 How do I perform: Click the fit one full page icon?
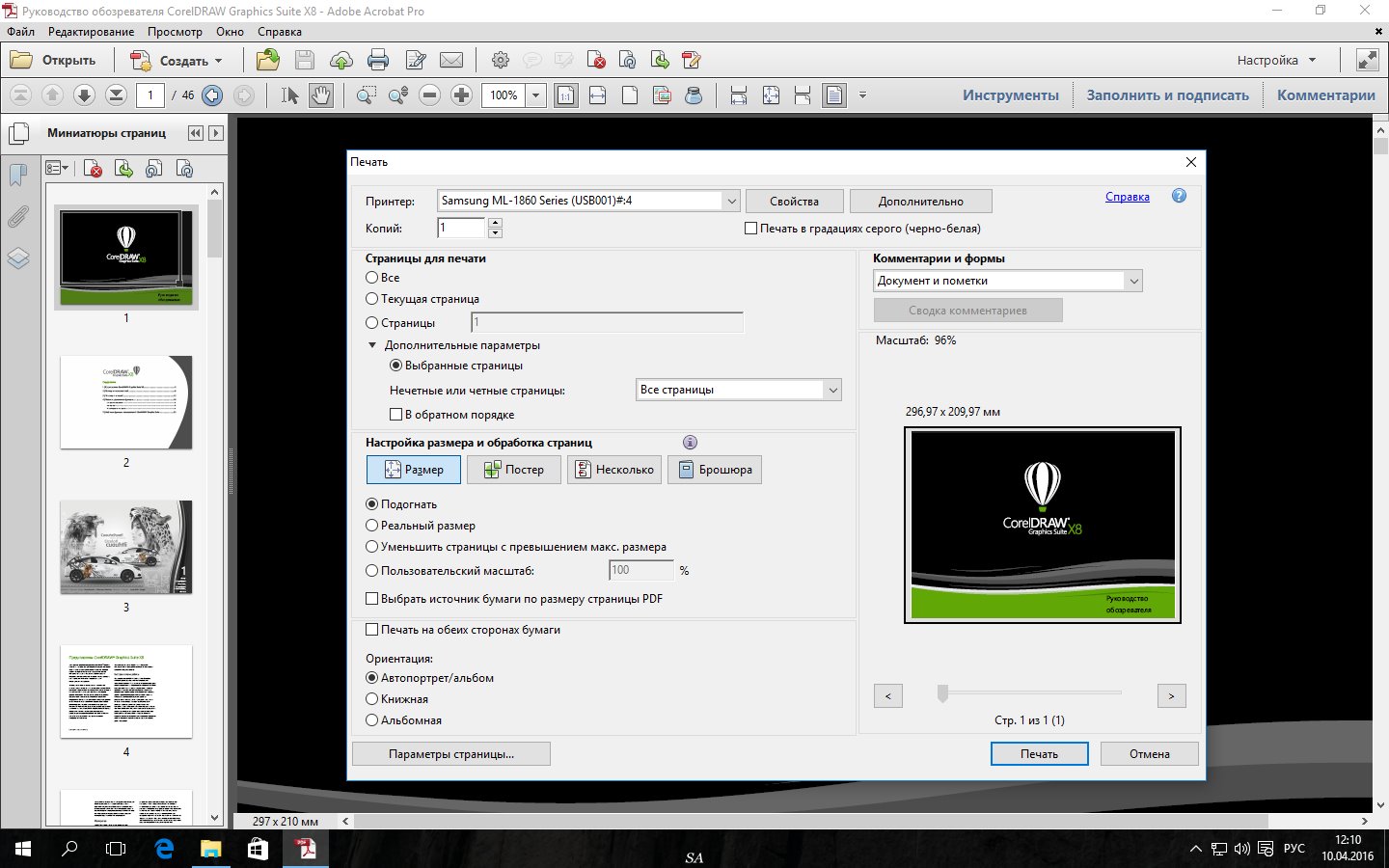(x=630, y=95)
